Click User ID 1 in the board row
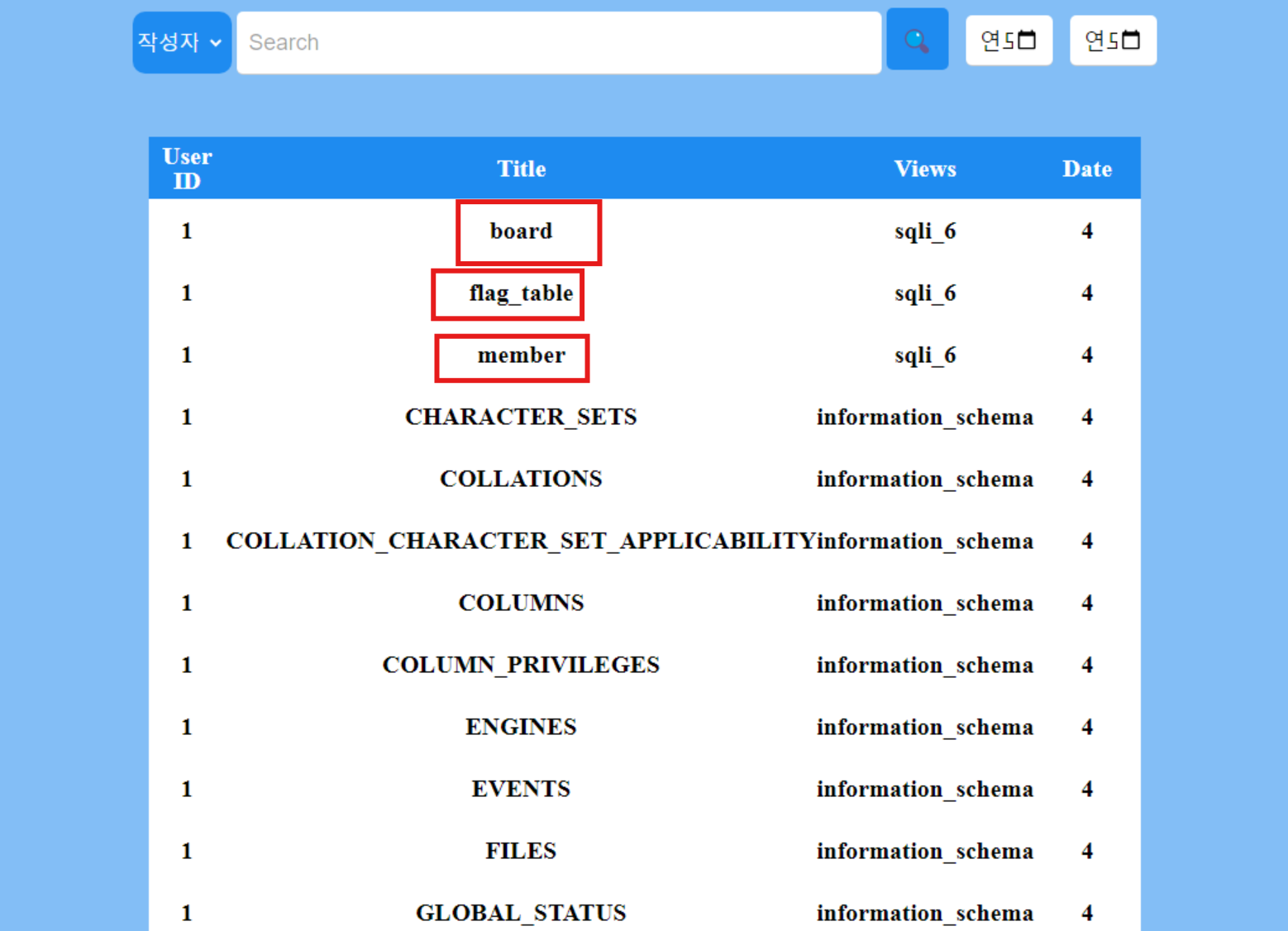 [x=187, y=231]
